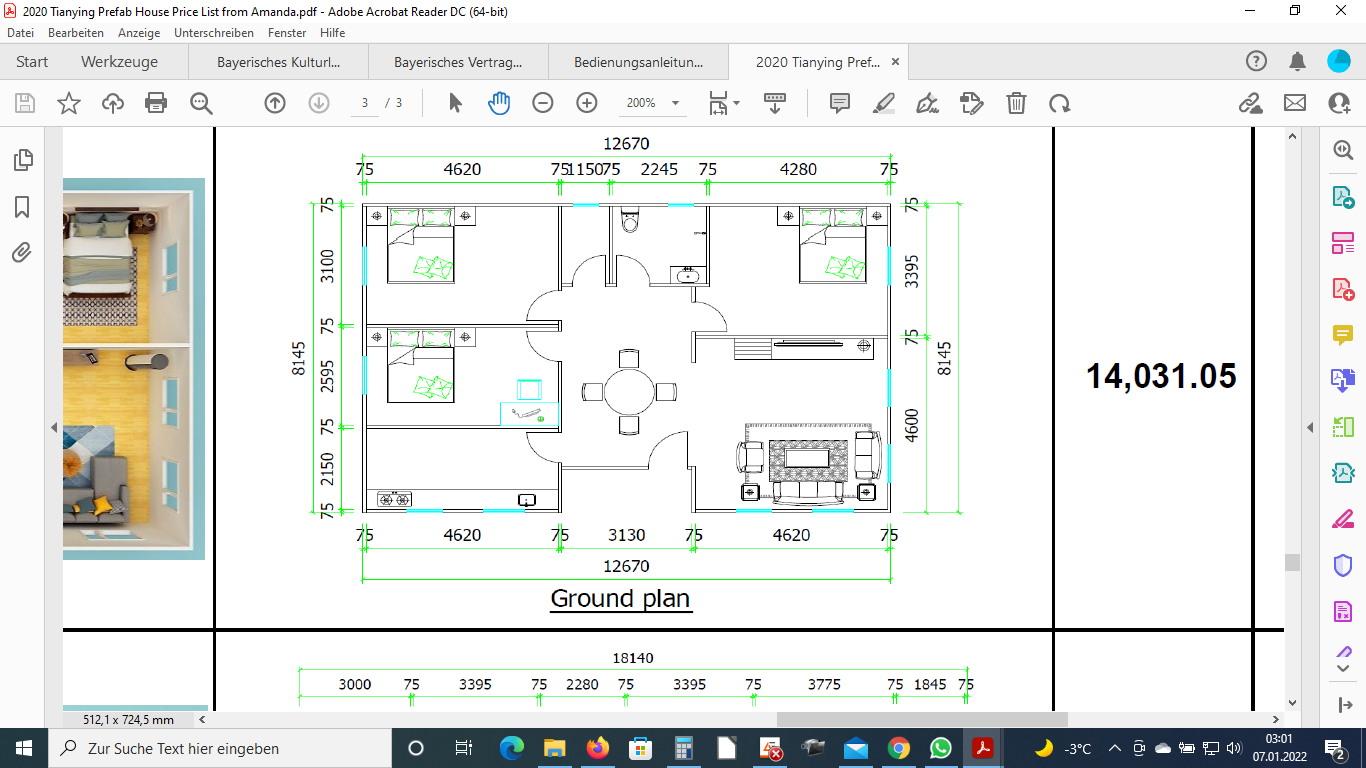Open the page thumbnails panel
Screen dimensions: 1366x768
tap(22, 160)
